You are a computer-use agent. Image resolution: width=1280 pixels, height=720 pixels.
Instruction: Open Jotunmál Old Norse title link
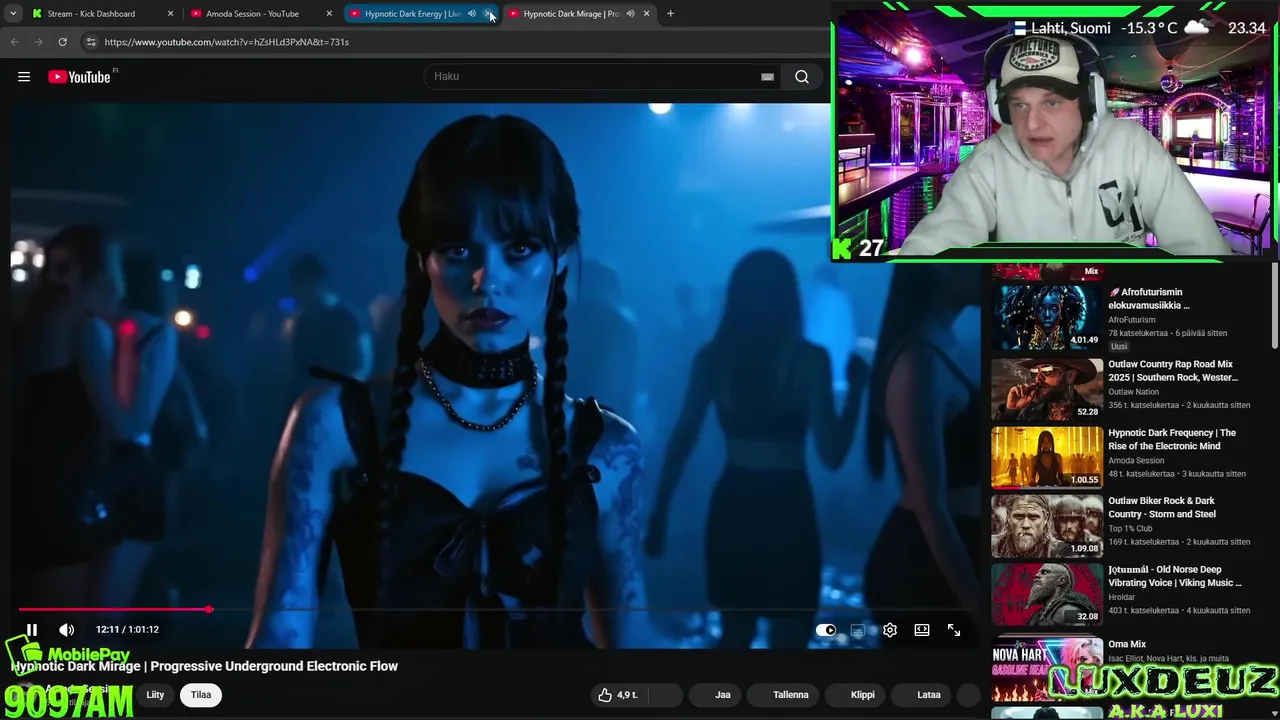point(1175,576)
